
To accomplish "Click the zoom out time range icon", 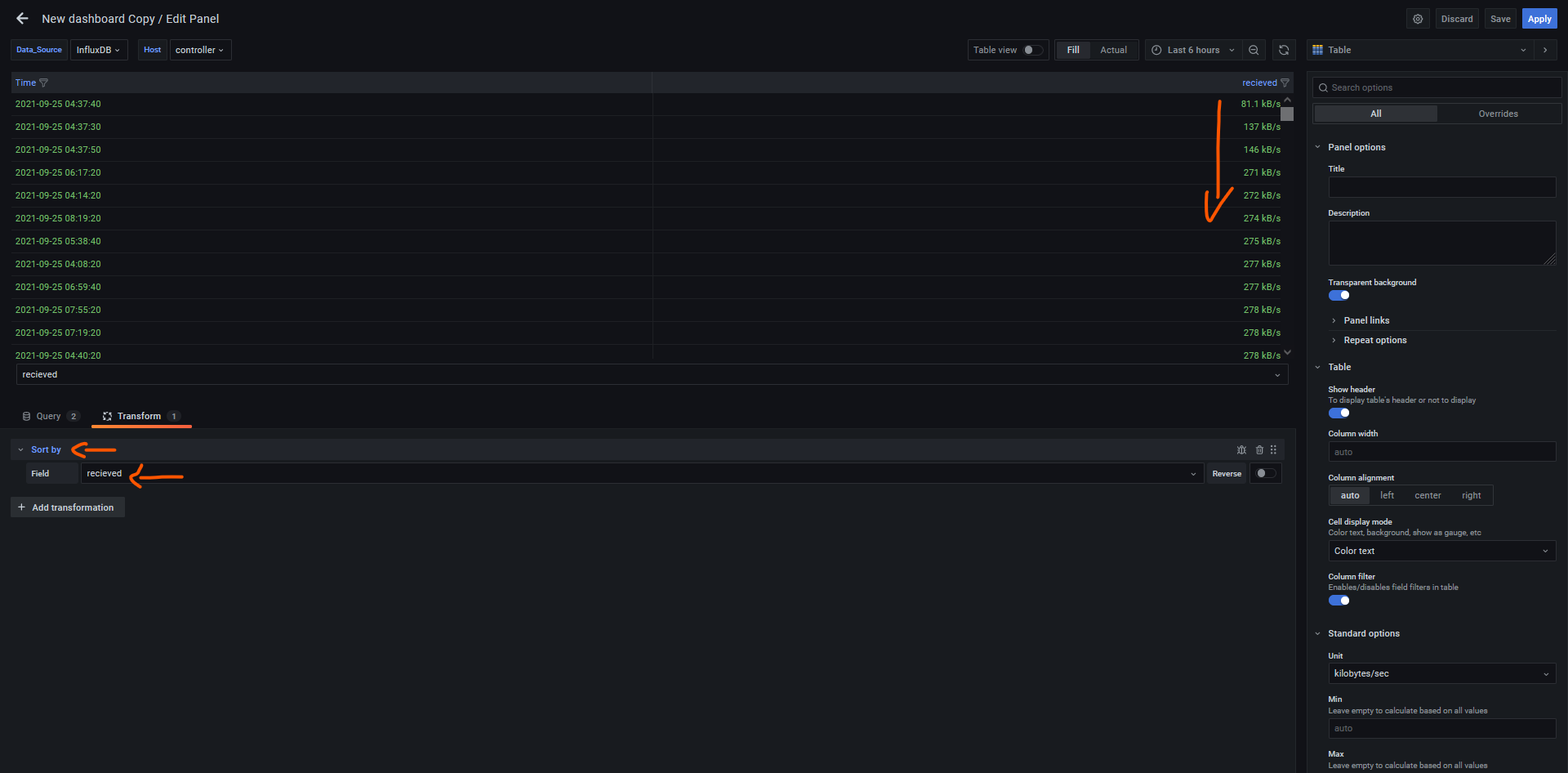I will click(1254, 50).
